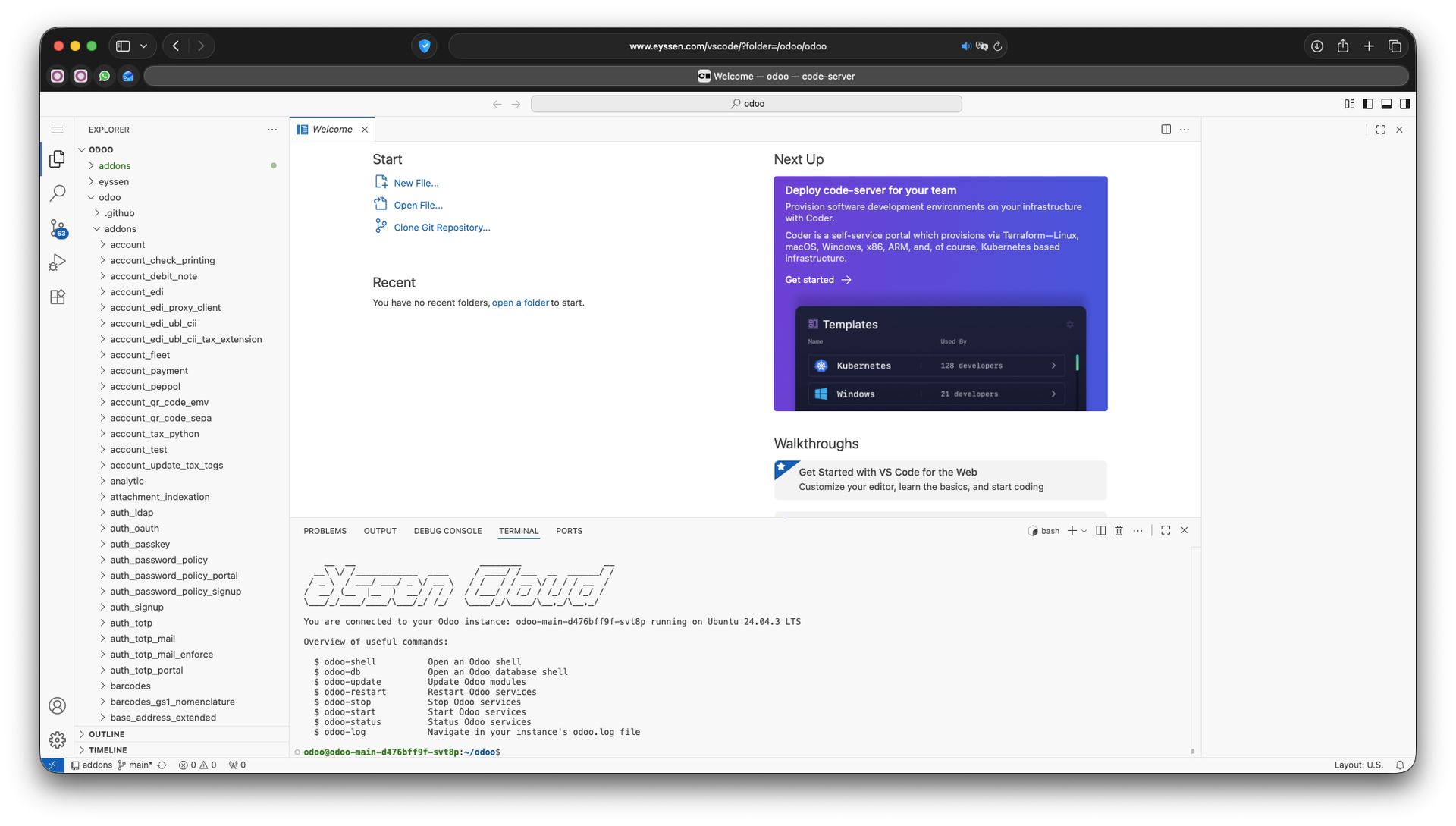
Task: Switch to the DEBUG CONSOLE tab
Action: tap(447, 531)
